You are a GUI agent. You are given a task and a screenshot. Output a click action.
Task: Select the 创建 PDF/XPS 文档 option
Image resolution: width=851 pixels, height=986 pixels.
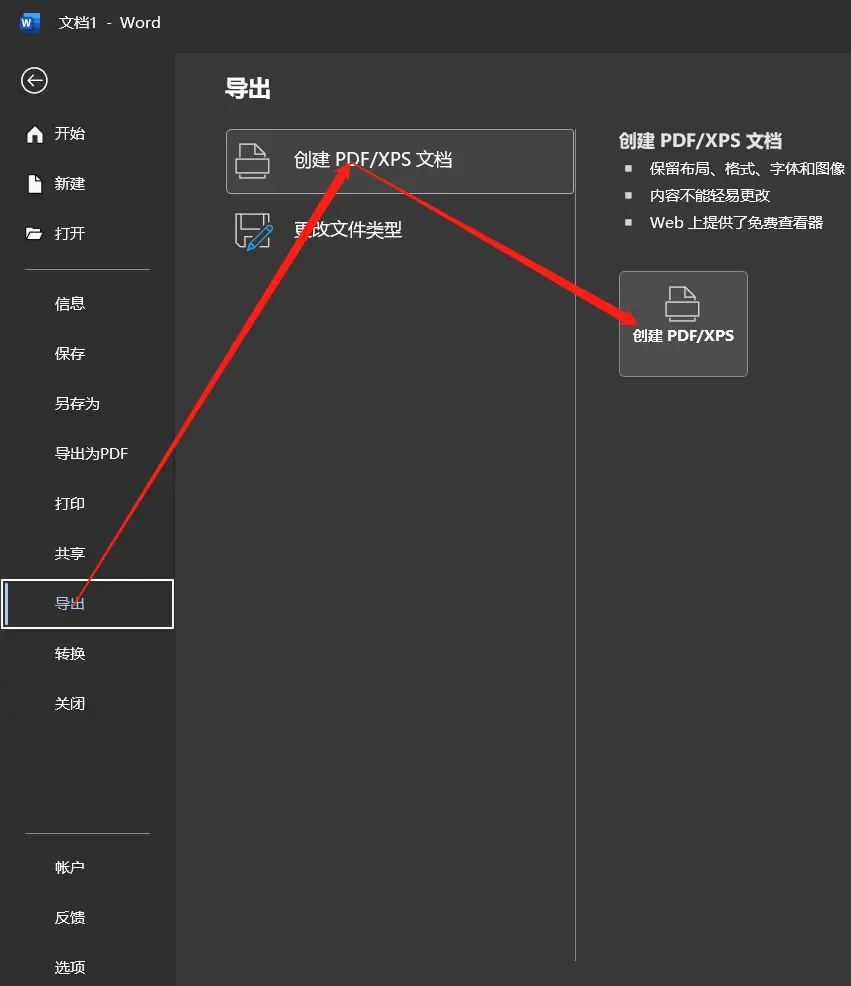tap(400, 162)
